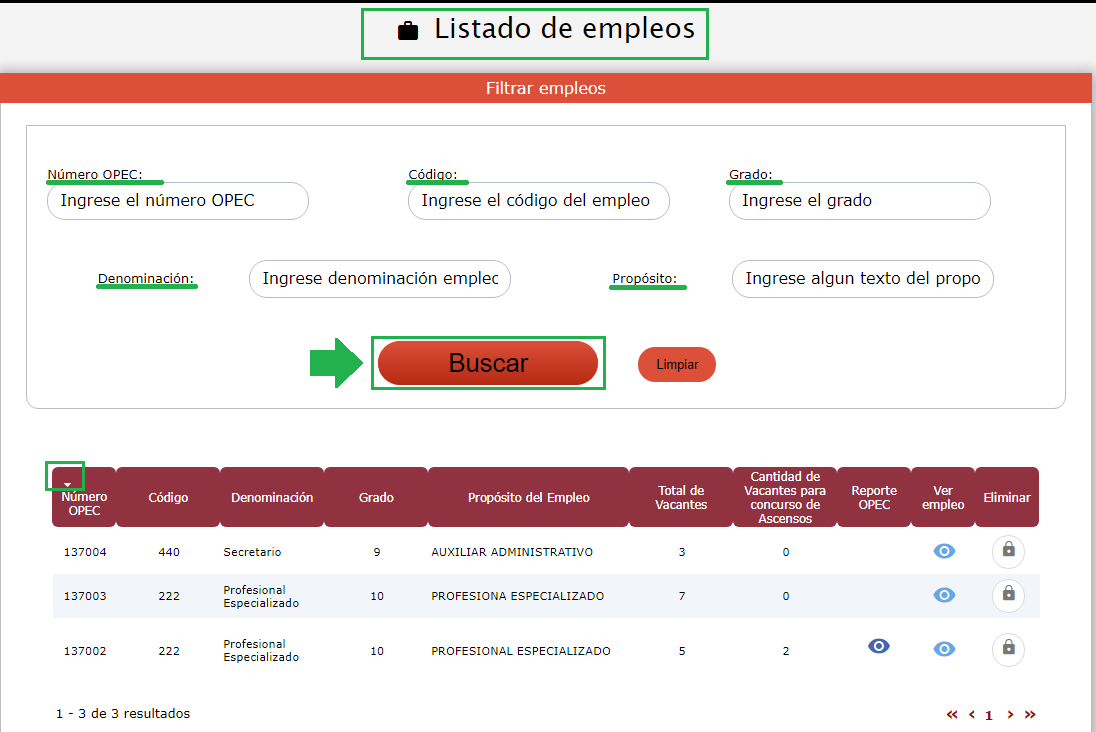Screen dimensions: 1096x732
Task: View employment details for OPEC 137003
Action: (x=944, y=595)
